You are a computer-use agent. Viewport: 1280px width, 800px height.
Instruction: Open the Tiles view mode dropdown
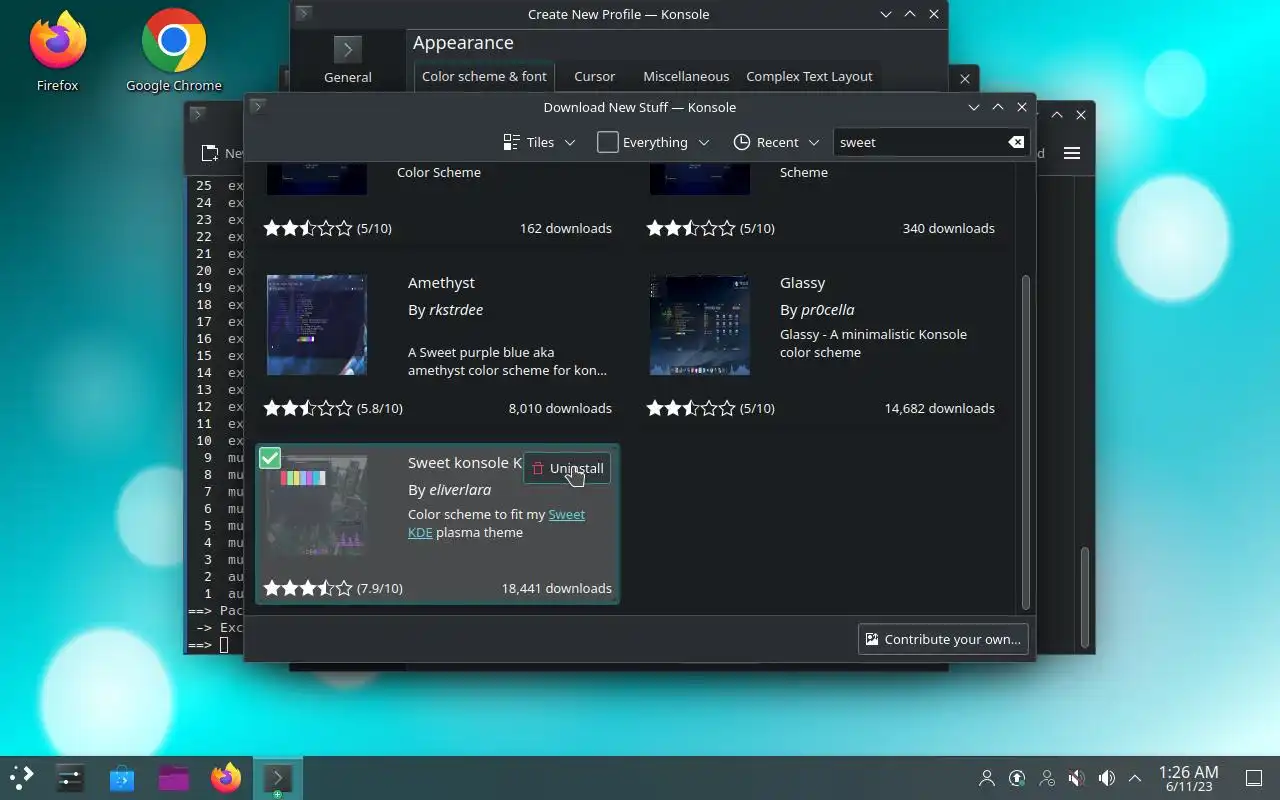tap(539, 142)
